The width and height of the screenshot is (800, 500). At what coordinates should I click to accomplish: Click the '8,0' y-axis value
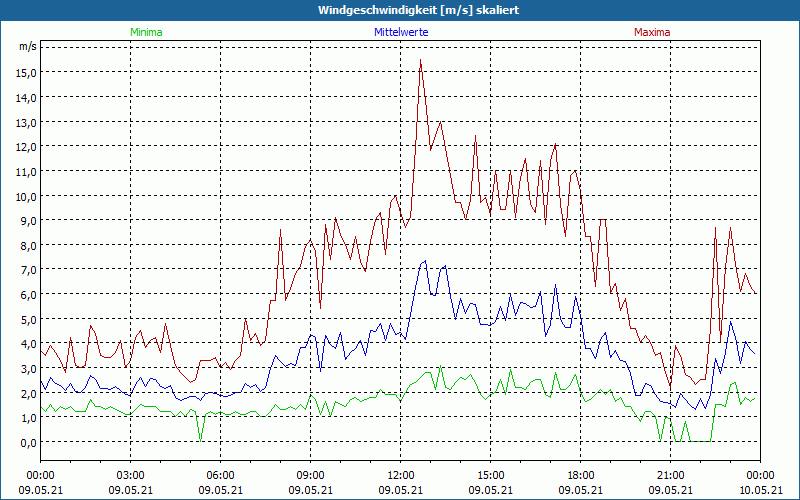pos(29,246)
